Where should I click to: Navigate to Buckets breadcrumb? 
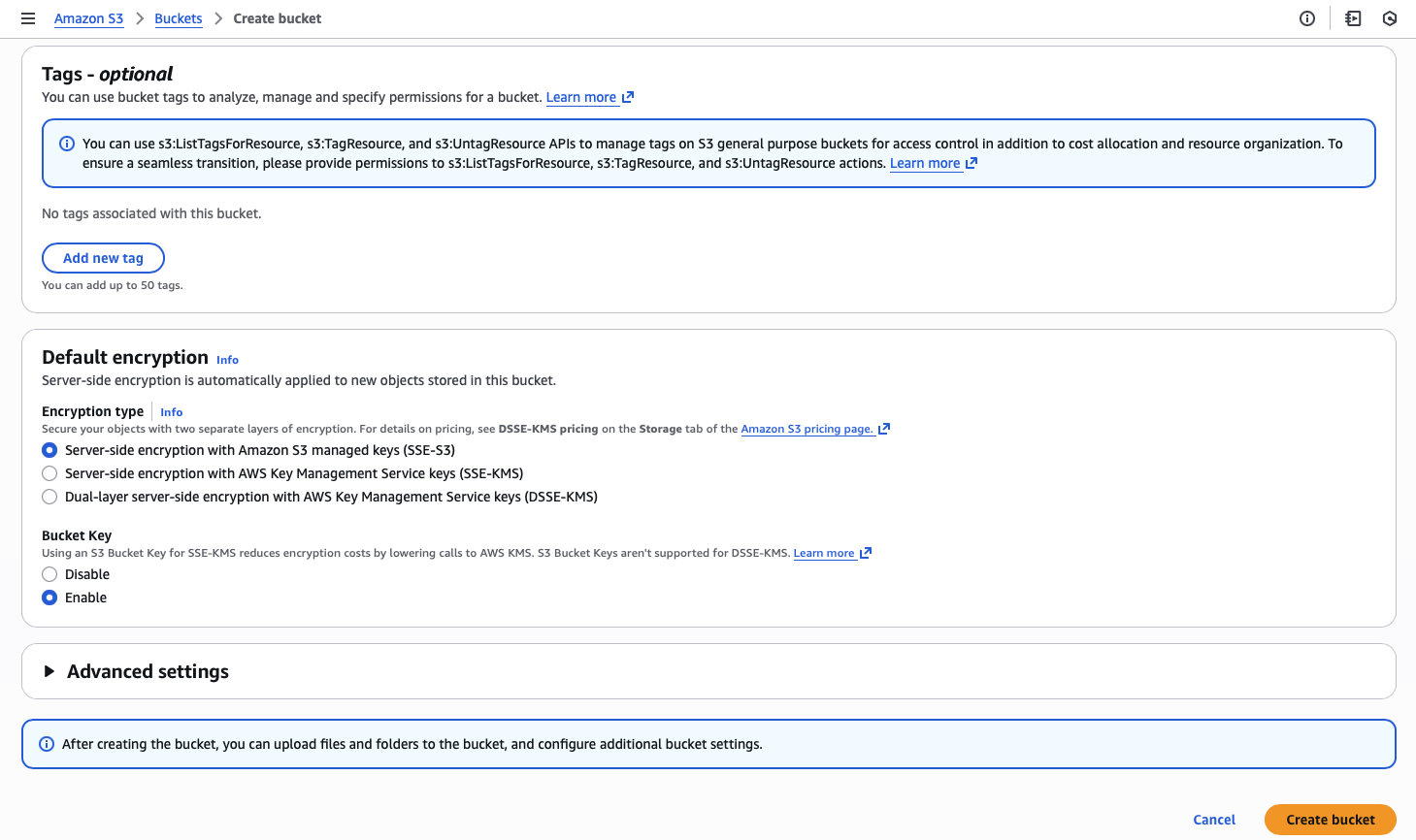point(179,18)
